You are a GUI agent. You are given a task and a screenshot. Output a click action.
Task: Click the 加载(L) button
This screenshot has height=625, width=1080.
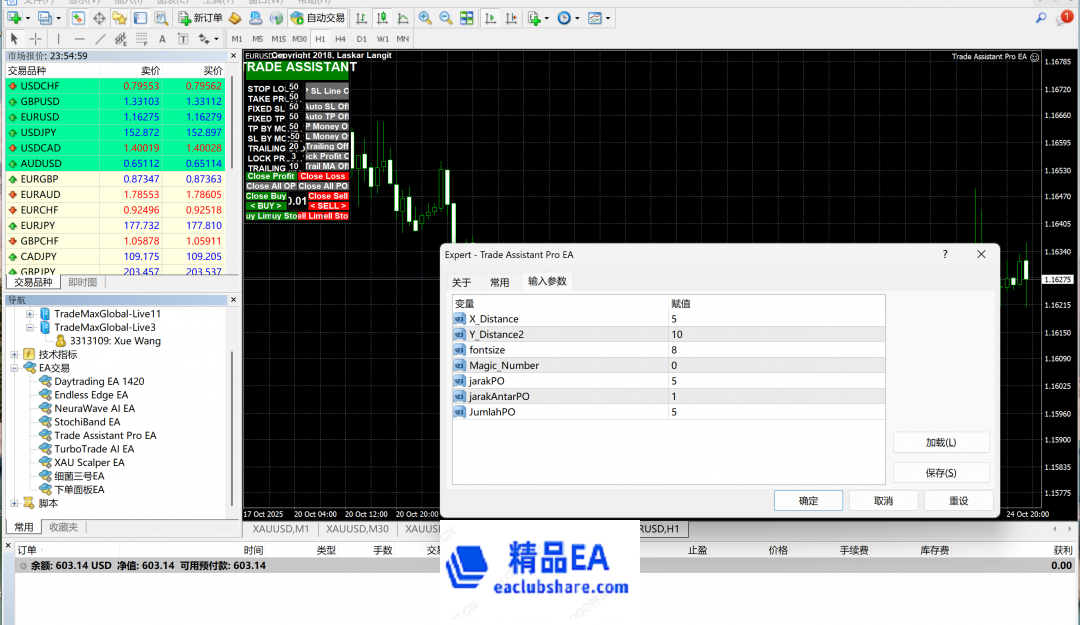[x=940, y=442]
